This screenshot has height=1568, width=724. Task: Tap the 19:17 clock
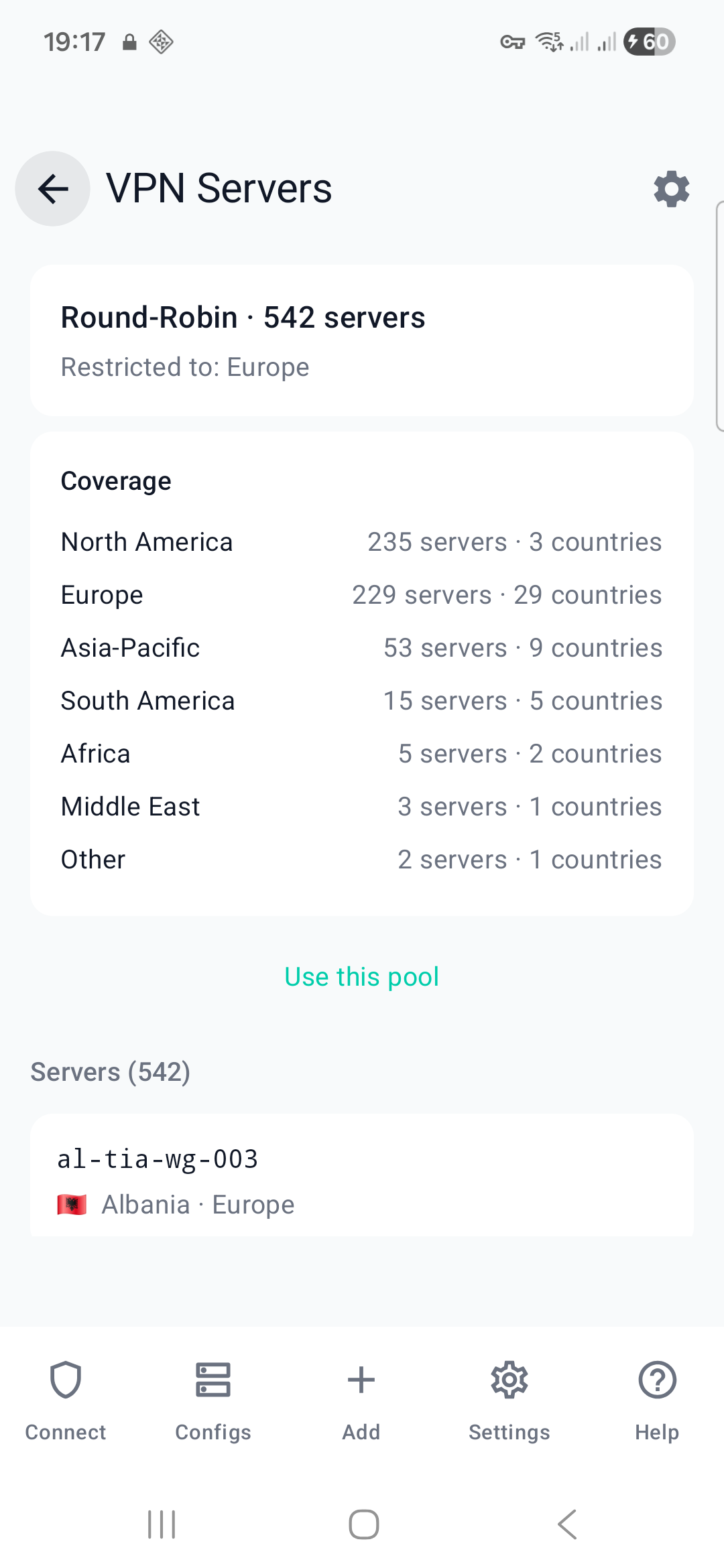pyautogui.click(x=74, y=42)
